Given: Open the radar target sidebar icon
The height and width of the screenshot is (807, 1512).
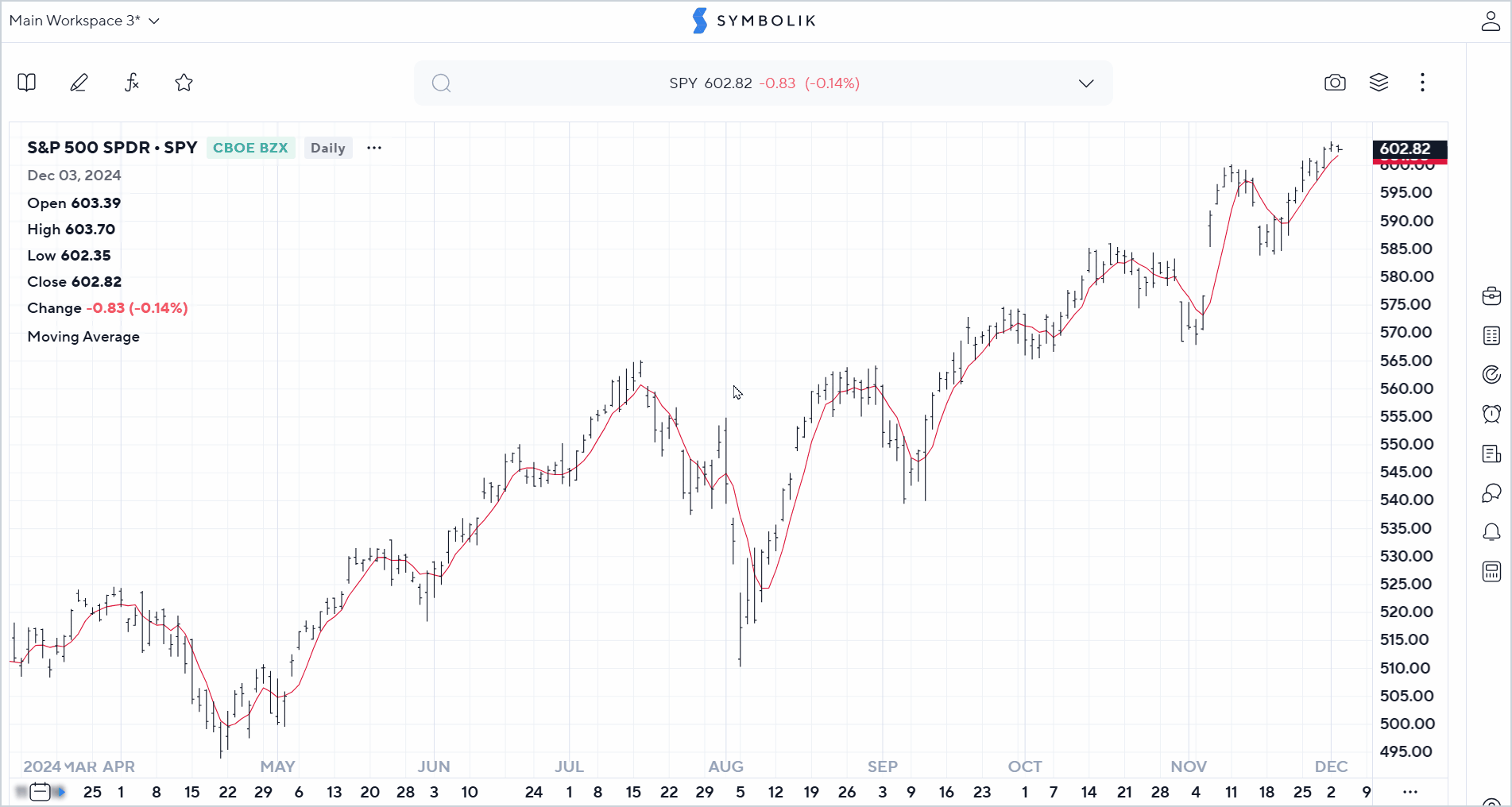Looking at the screenshot, I should click(x=1491, y=375).
